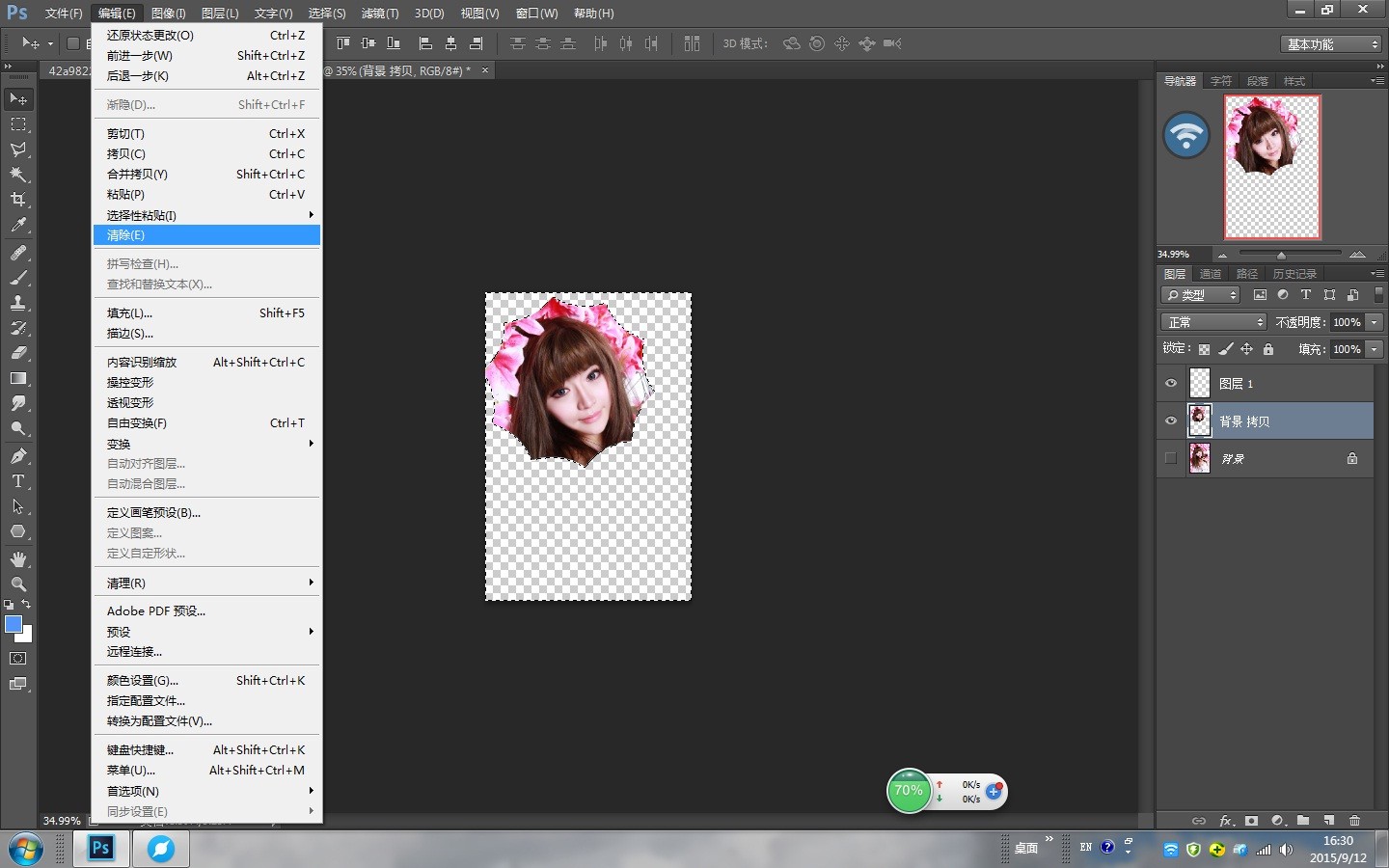Hide the 图层 1 layer
This screenshot has width=1389, height=868.
[1171, 384]
